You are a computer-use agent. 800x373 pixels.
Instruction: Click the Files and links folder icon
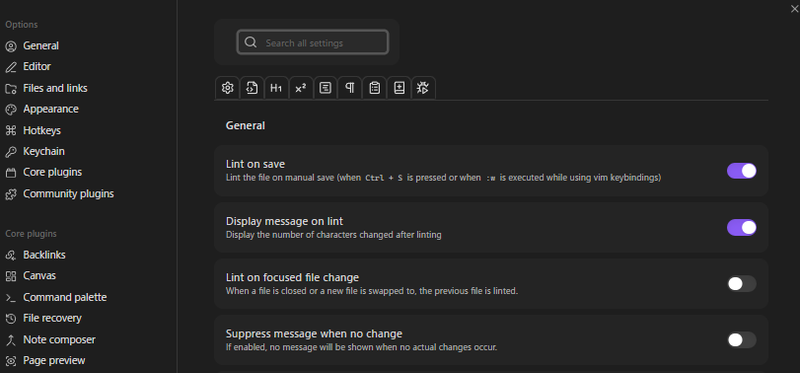(x=11, y=88)
